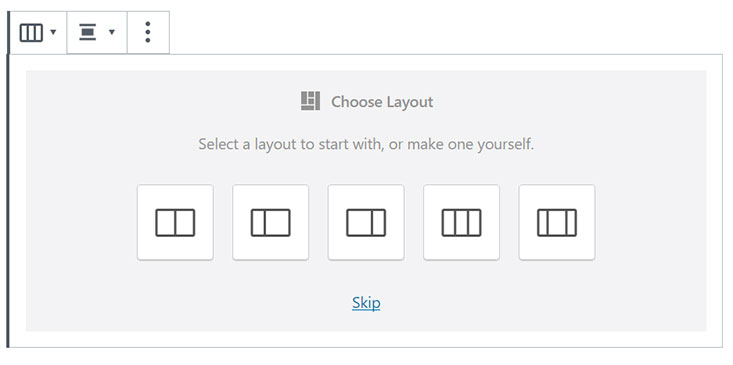Choose the one-third / two-thirds column layout
733x365 pixels.
pyautogui.click(x=270, y=222)
